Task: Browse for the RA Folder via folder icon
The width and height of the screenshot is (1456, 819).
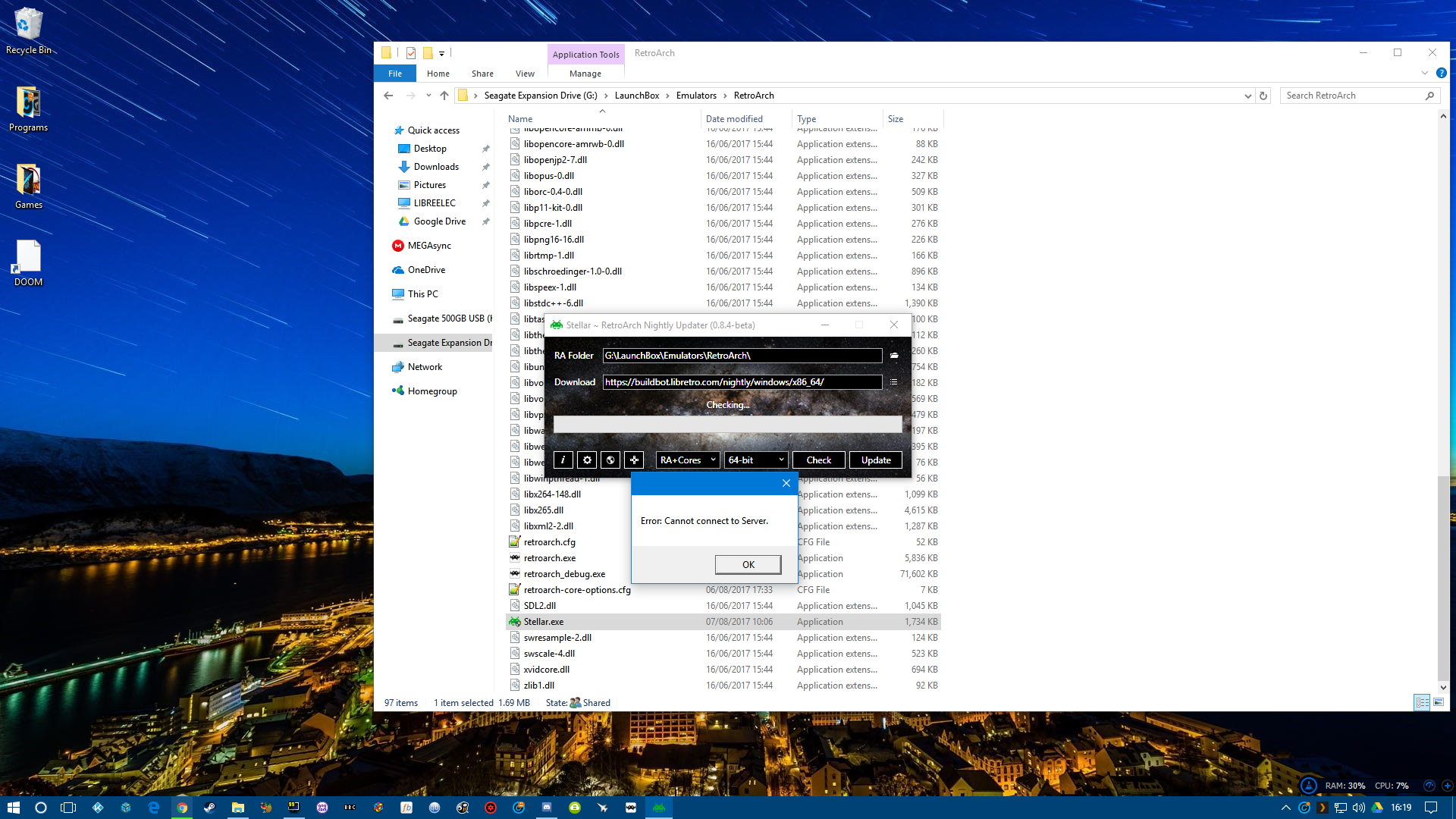Action: (894, 355)
